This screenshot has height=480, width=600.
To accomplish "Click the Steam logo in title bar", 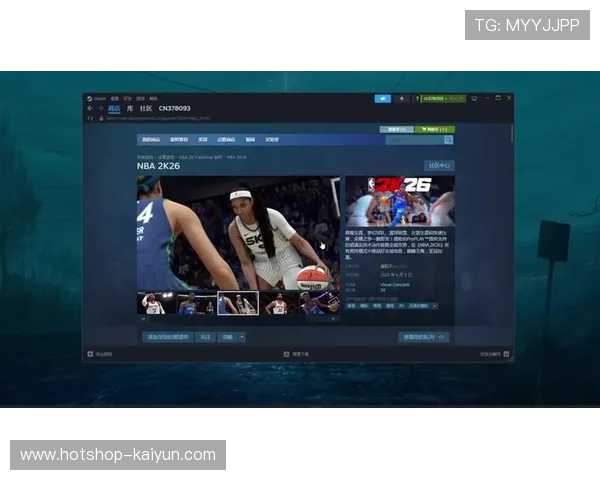I will point(90,98).
